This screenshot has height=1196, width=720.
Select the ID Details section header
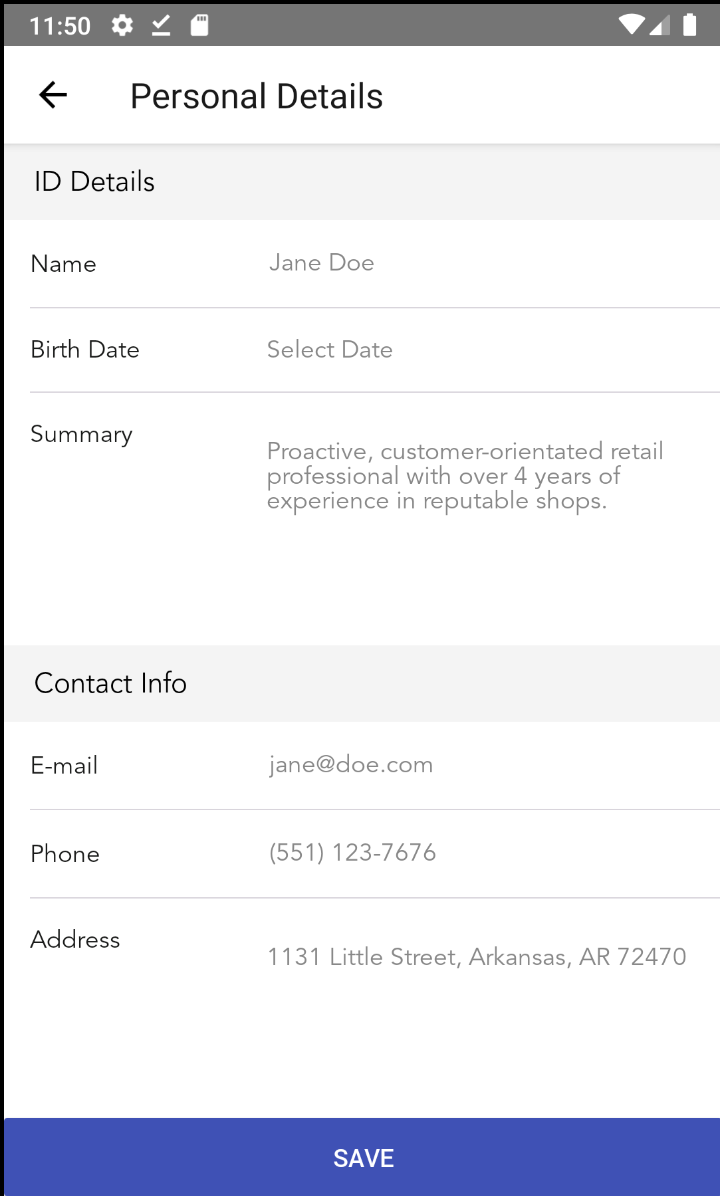[362, 182]
